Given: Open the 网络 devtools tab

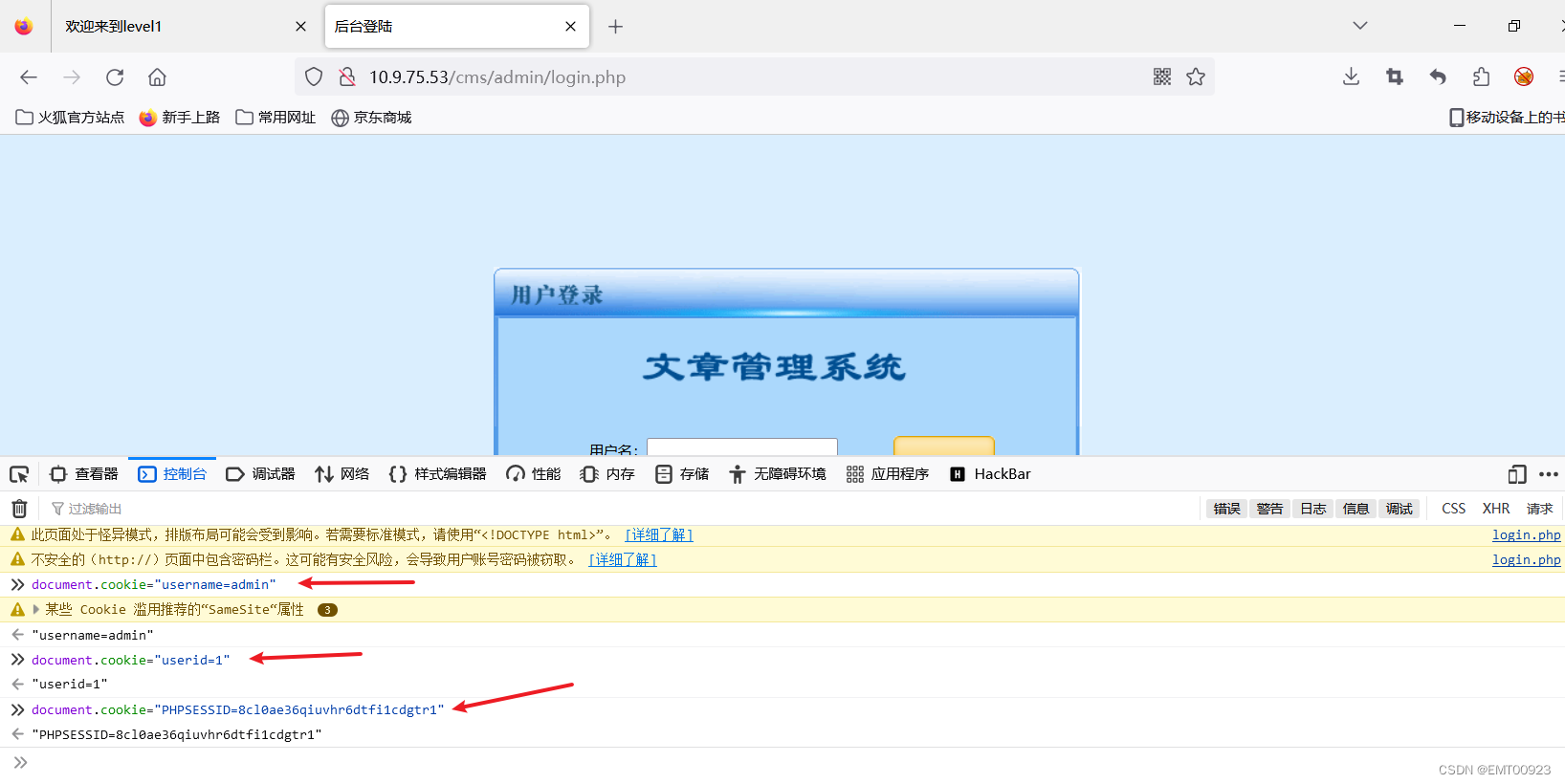Looking at the screenshot, I should 342,474.
